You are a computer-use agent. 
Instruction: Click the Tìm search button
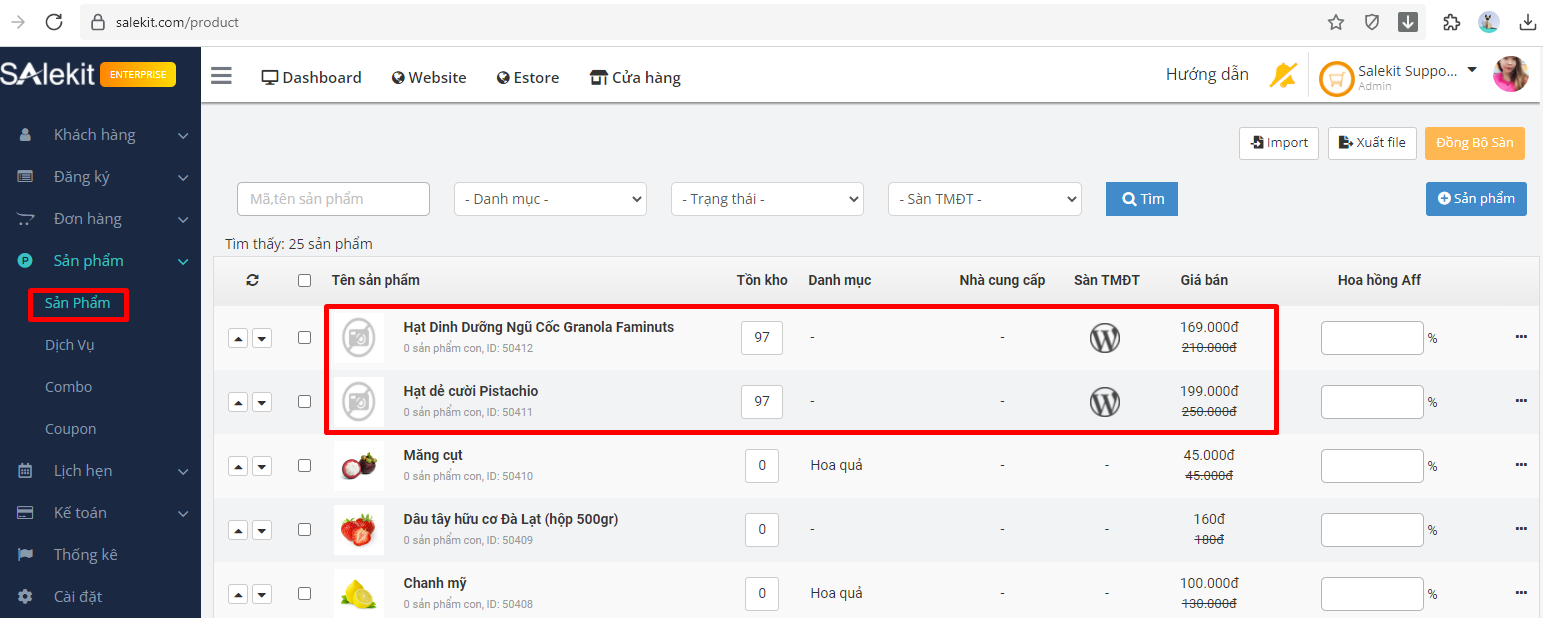click(x=1142, y=199)
